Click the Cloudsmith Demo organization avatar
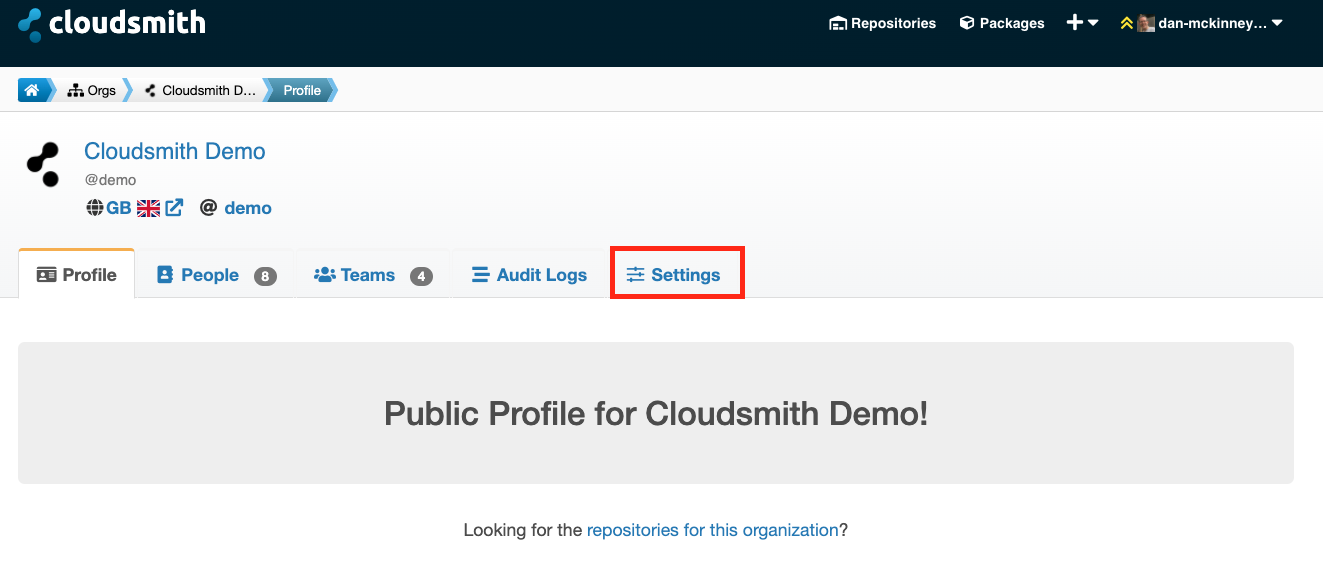The height and width of the screenshot is (573, 1323). (x=44, y=165)
